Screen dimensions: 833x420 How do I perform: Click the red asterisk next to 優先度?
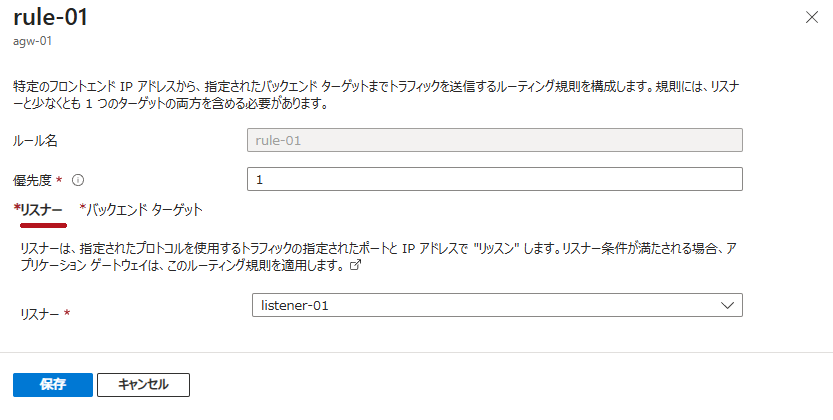point(59,180)
